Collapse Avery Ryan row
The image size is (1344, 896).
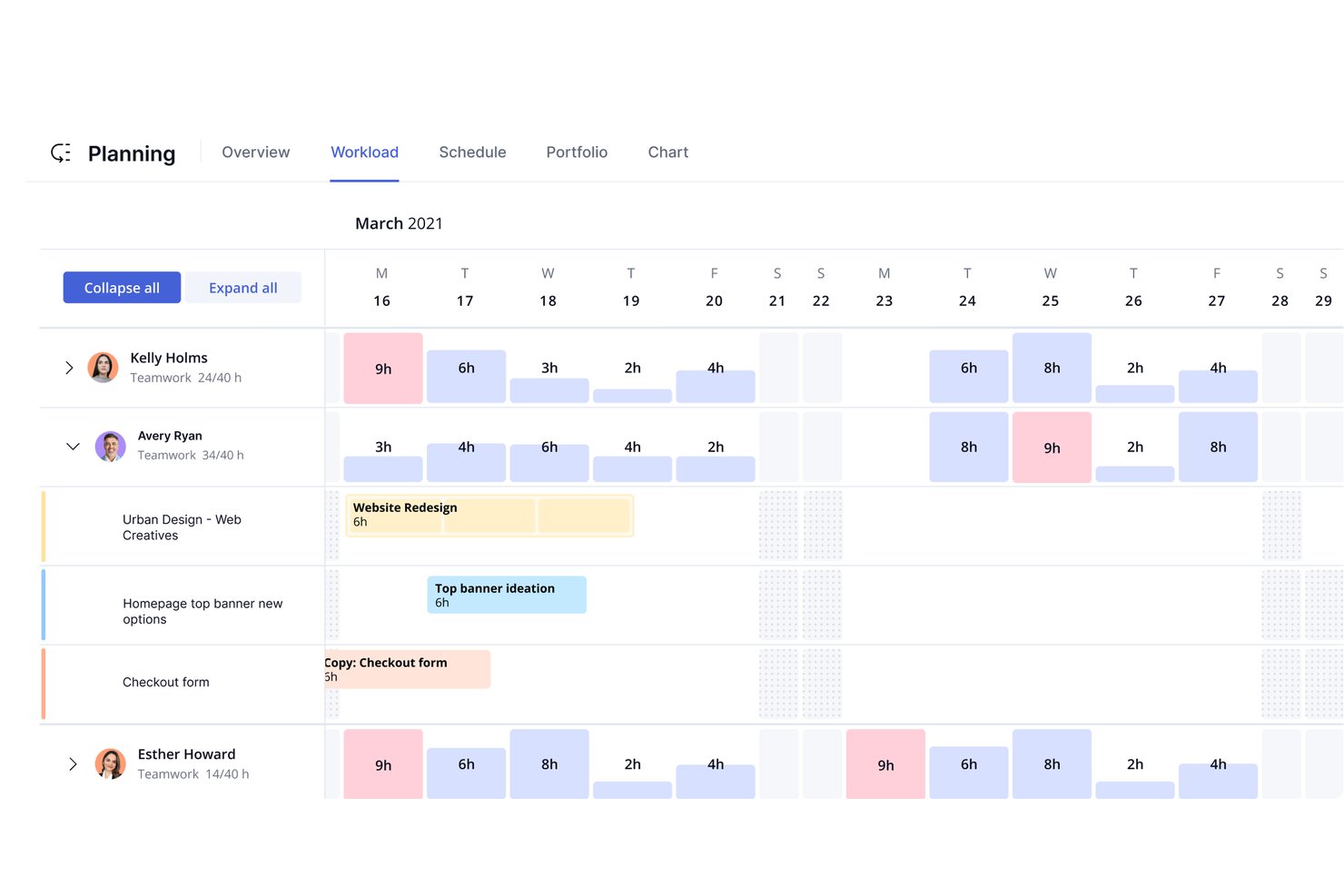[x=74, y=447]
